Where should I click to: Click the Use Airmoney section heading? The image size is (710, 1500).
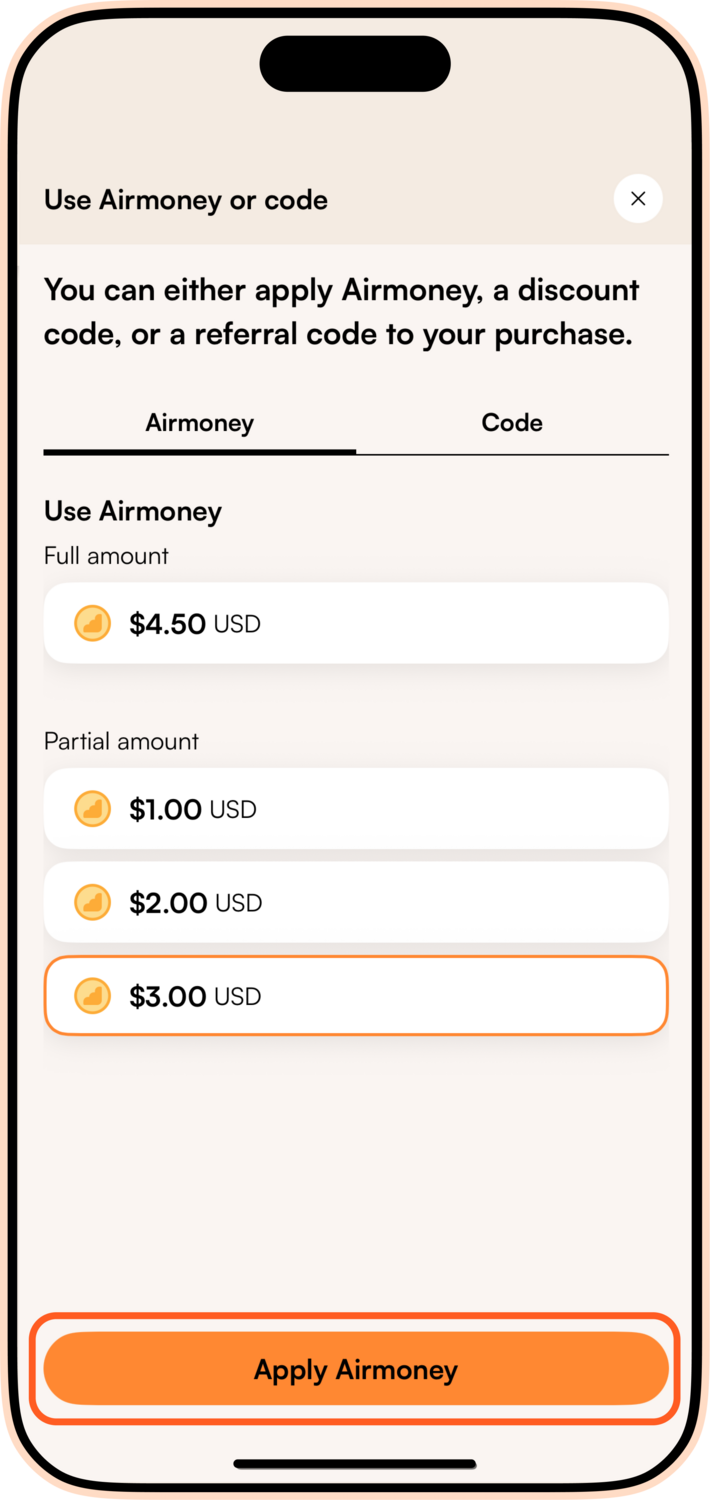tap(132, 511)
